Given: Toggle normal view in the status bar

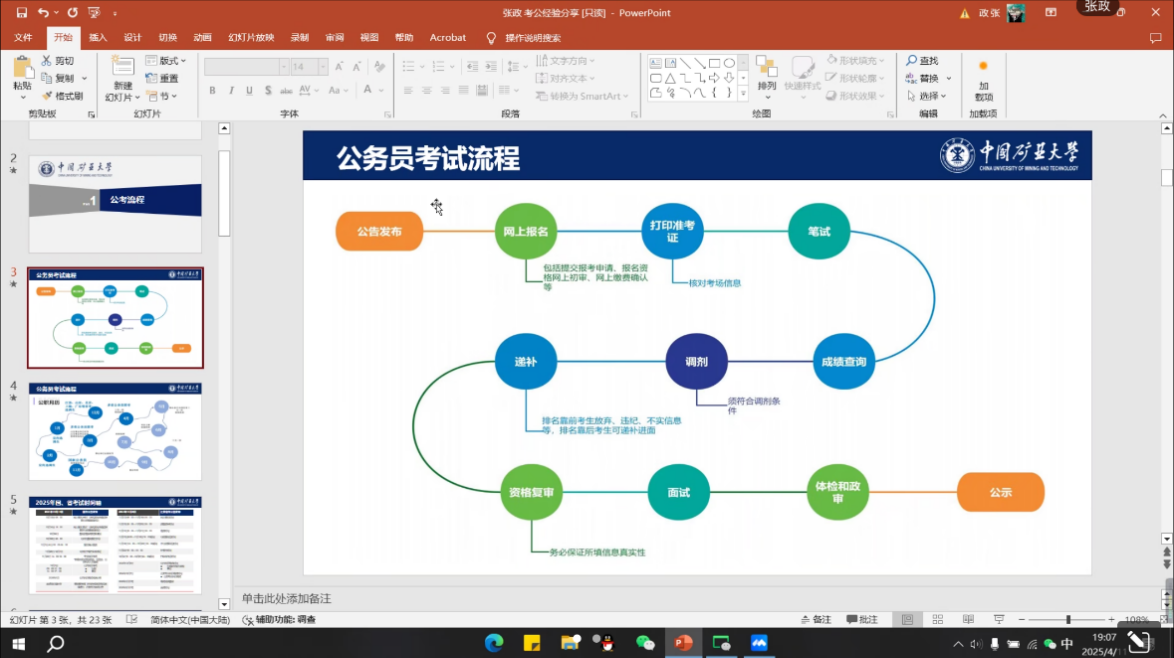Looking at the screenshot, I should tap(907, 620).
